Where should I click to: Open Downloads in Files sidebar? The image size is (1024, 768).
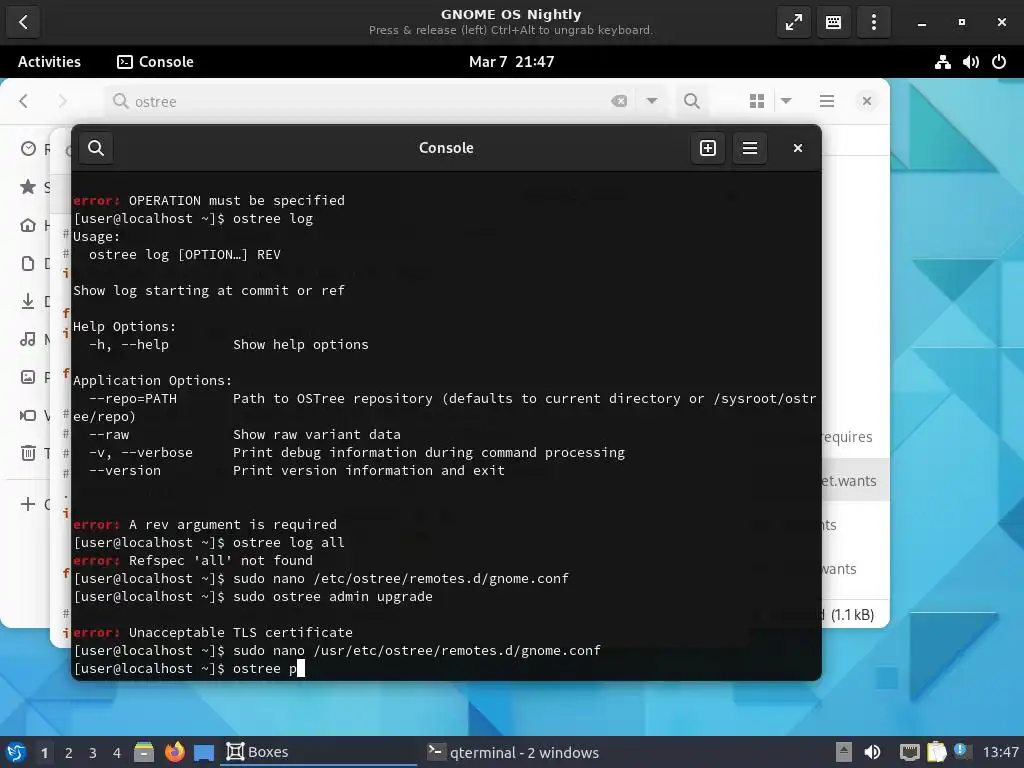pyautogui.click(x=30, y=302)
